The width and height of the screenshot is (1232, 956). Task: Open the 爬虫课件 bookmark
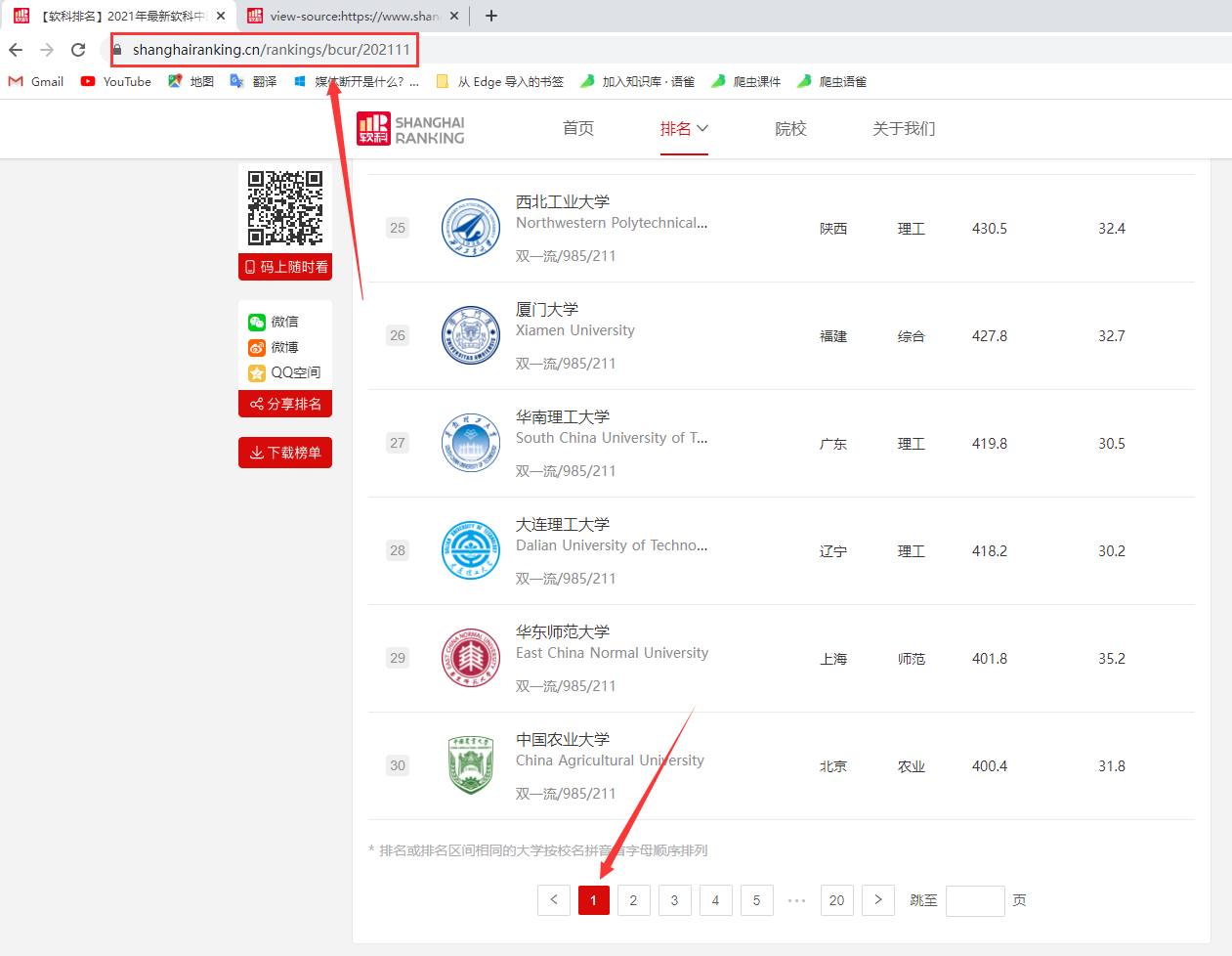click(745, 82)
